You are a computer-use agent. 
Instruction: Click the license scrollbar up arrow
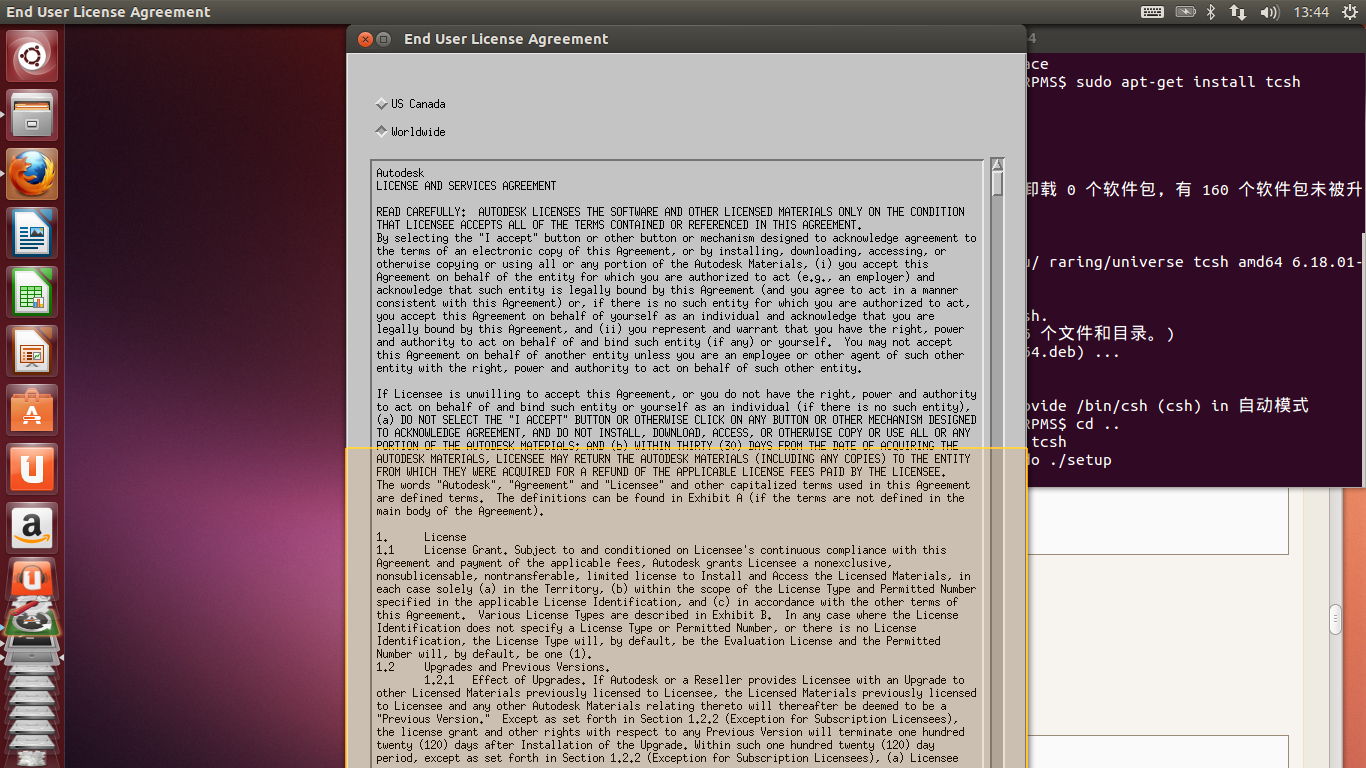(997, 165)
